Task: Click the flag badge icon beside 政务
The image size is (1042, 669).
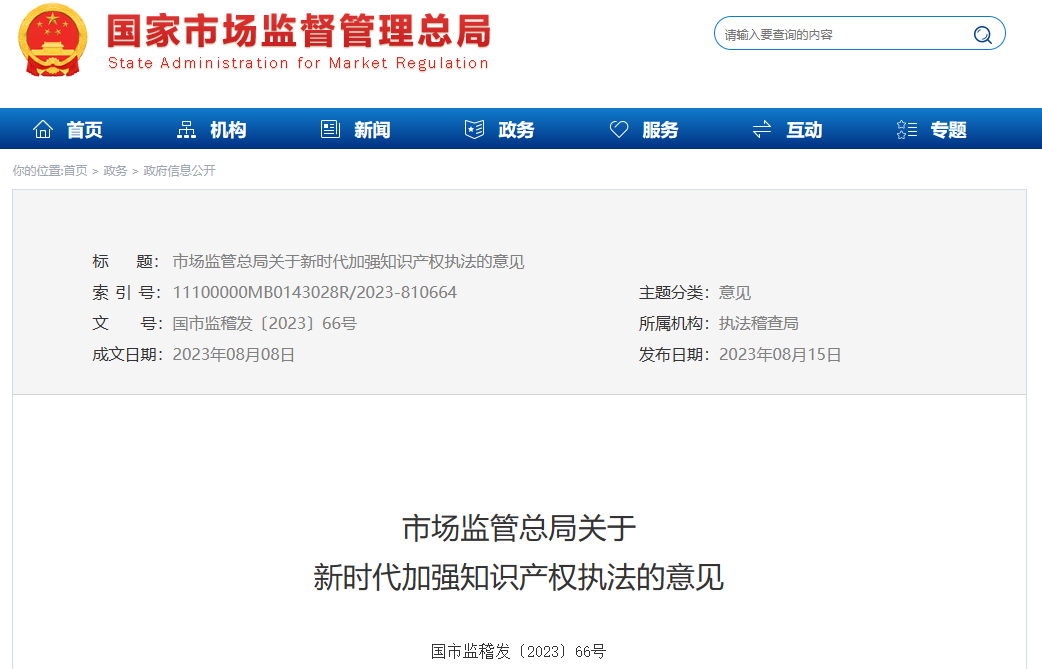Action: click(474, 130)
